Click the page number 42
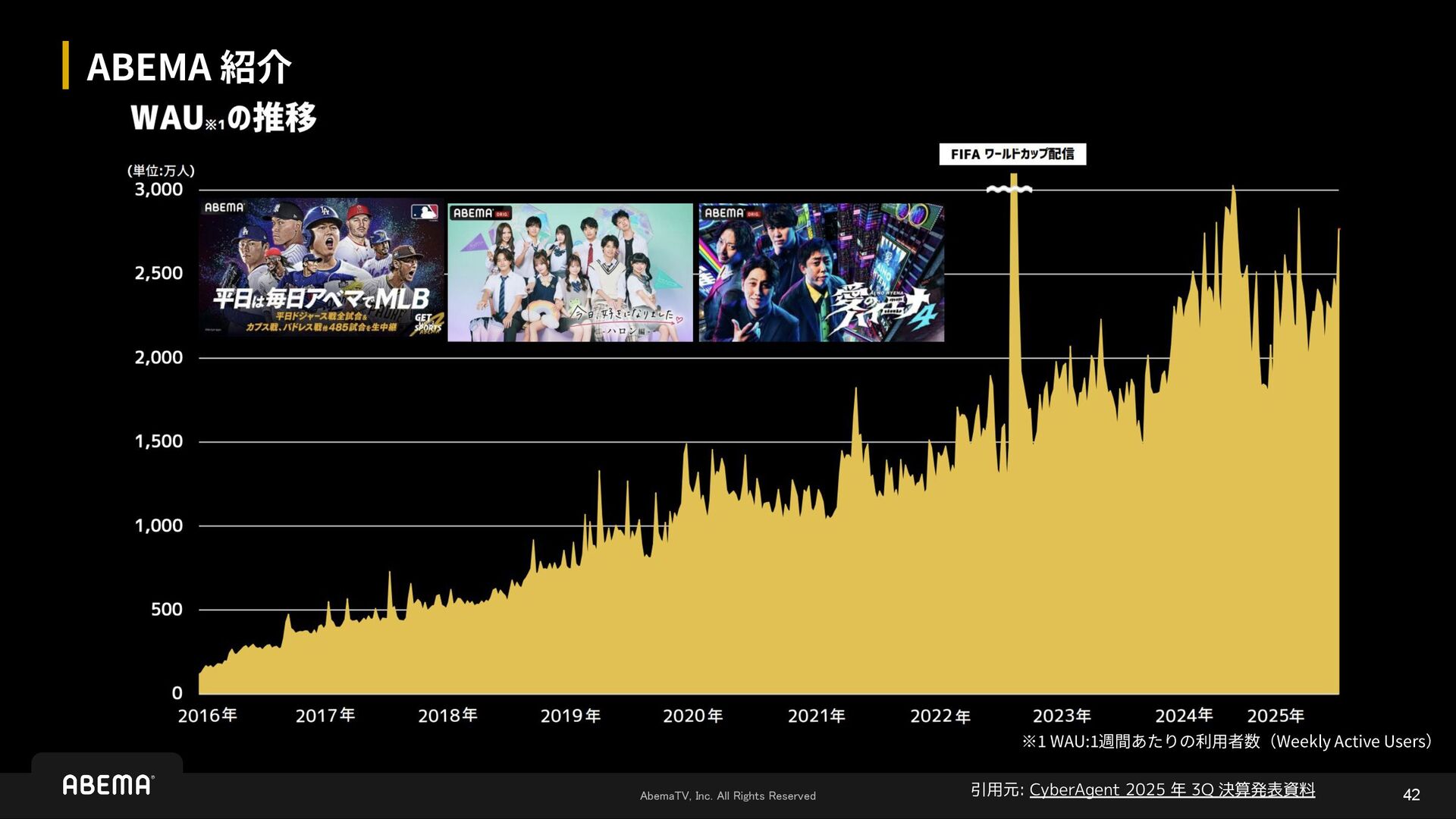This screenshot has width=1456, height=819. click(x=1410, y=794)
